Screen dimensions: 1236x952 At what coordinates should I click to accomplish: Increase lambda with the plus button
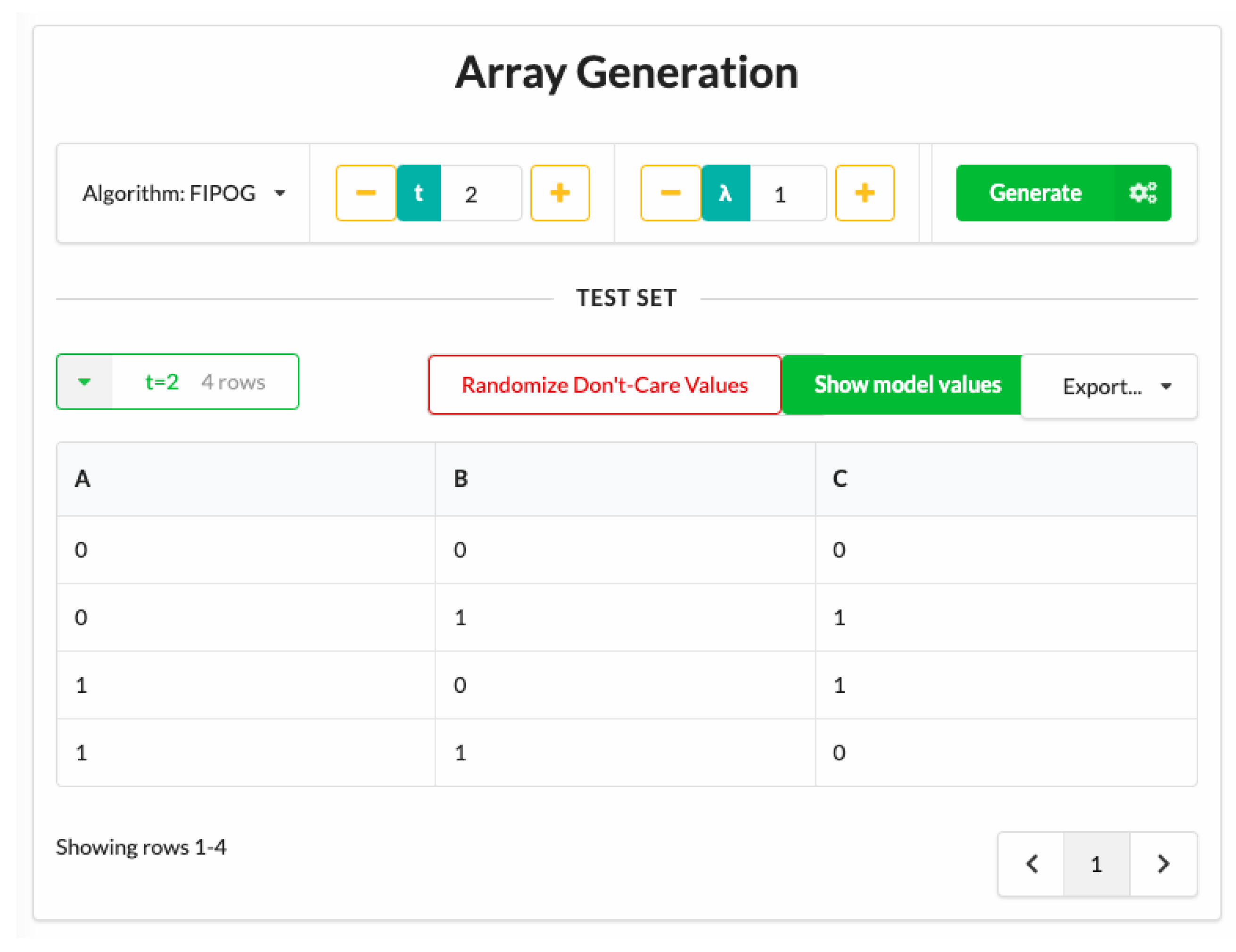[x=864, y=193]
